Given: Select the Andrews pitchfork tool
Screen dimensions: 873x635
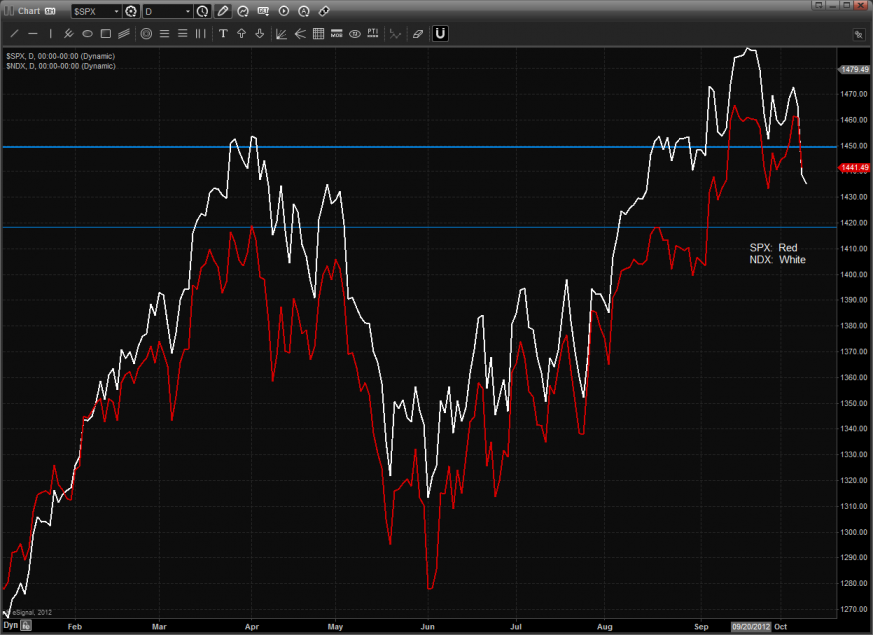Looking at the screenshot, I should (x=68, y=34).
